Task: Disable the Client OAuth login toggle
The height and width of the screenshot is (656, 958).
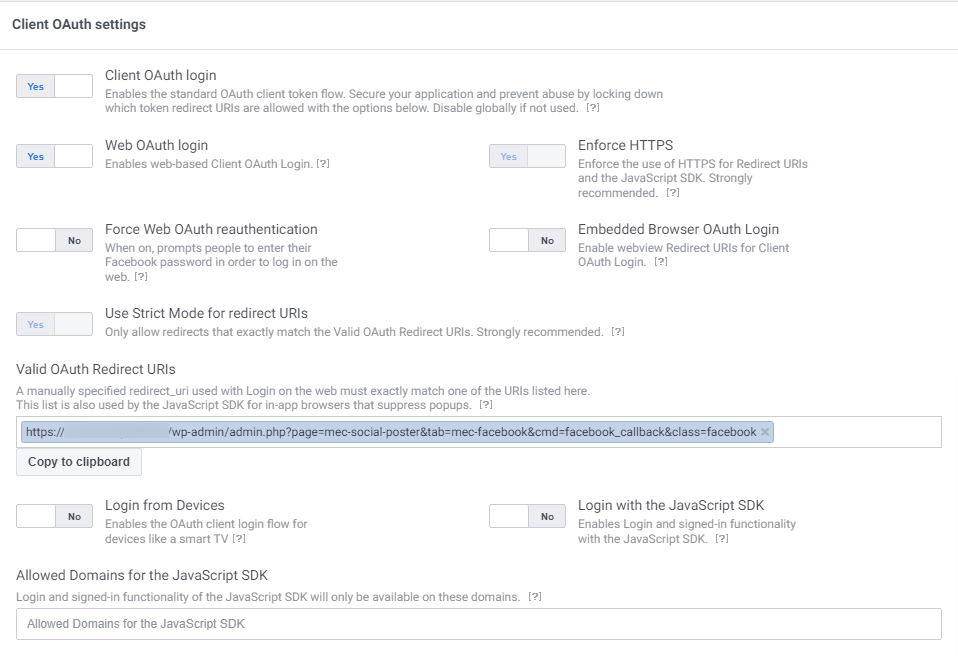Action: (x=54, y=86)
